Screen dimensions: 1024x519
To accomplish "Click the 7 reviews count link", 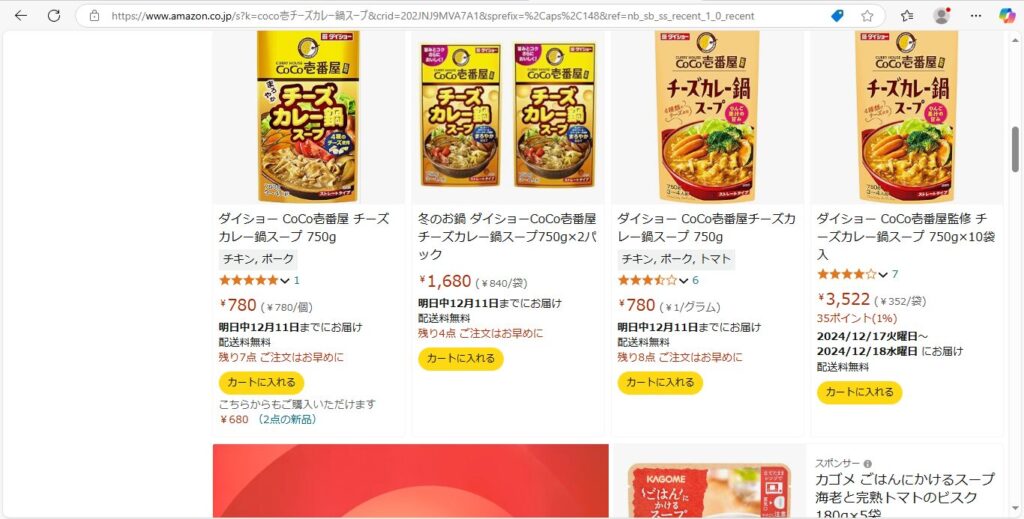I will pyautogui.click(x=895, y=274).
